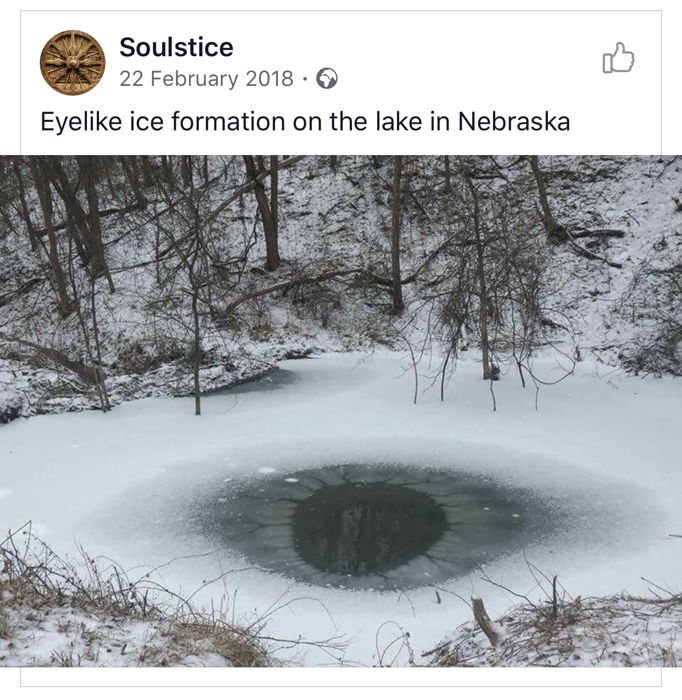Toggle like on Soulstice's post
Image resolution: width=682 pixels, height=700 pixels.
[618, 58]
